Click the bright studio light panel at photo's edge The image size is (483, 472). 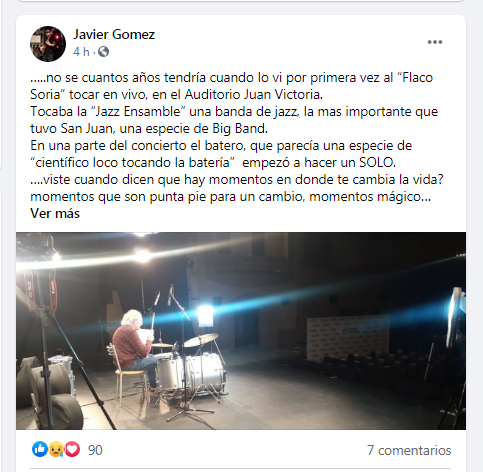[x=456, y=317]
